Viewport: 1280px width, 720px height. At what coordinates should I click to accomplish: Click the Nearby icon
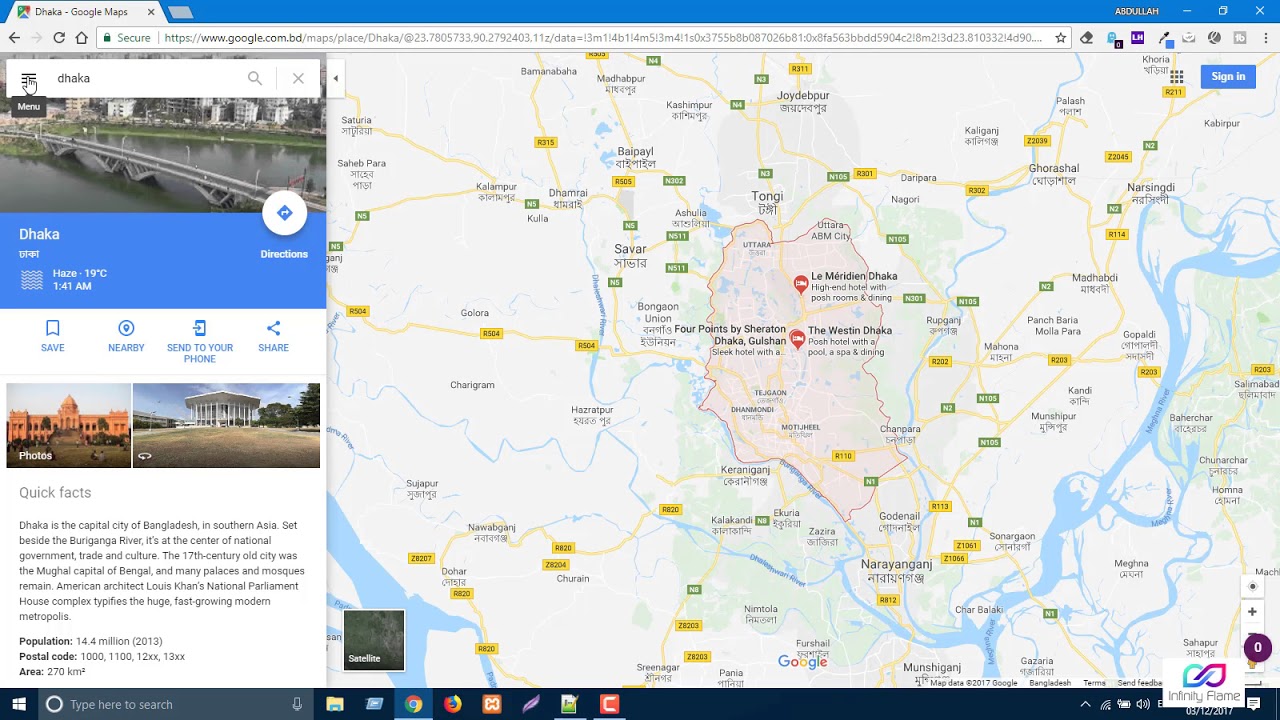pyautogui.click(x=126, y=328)
